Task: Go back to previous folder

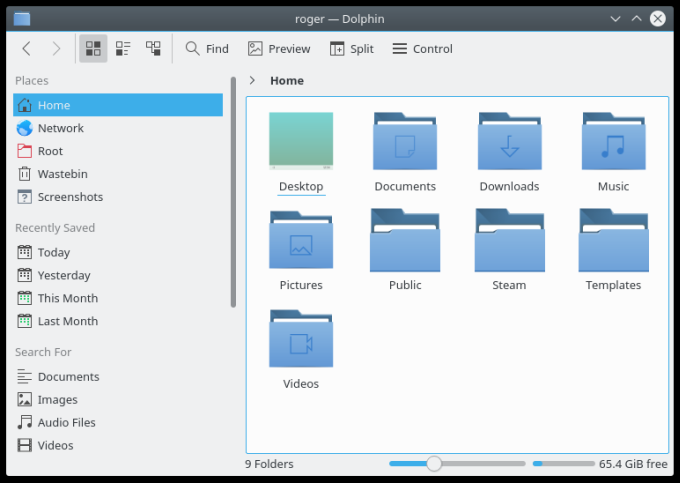Action: click(27, 49)
